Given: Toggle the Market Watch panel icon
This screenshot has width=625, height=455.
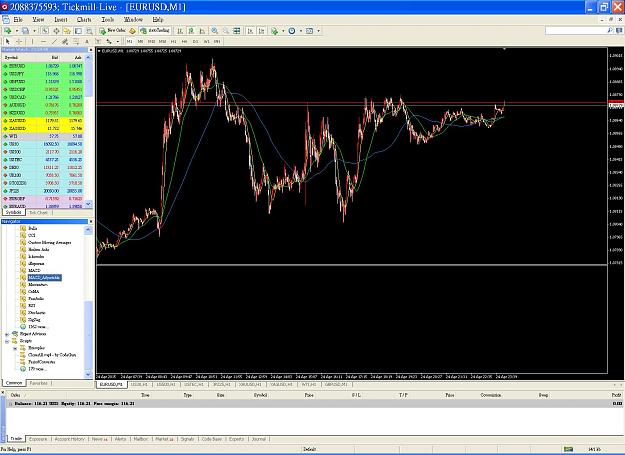Looking at the screenshot, I should pyautogui.click(x=45, y=31).
